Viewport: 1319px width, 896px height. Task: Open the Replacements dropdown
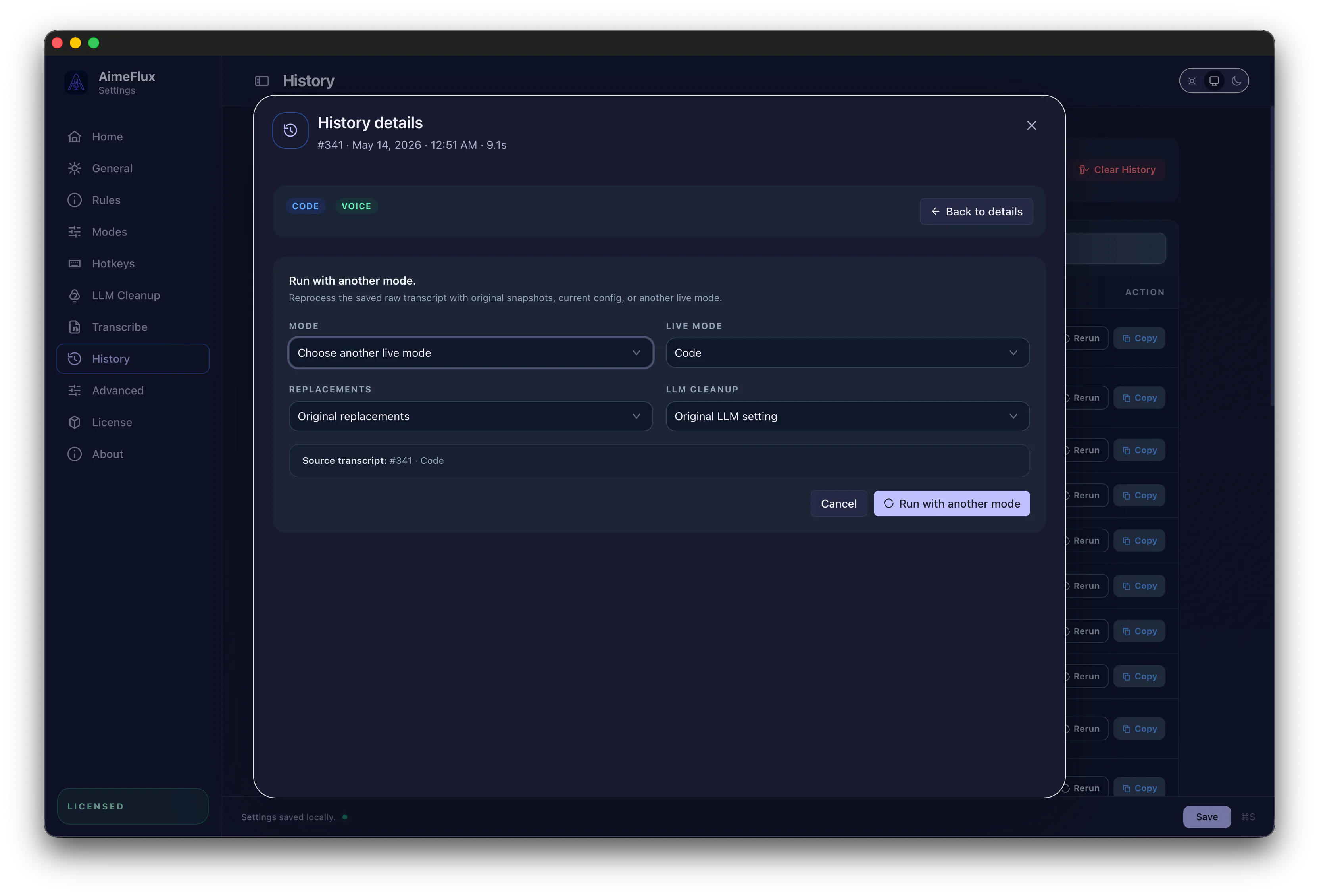tap(471, 417)
